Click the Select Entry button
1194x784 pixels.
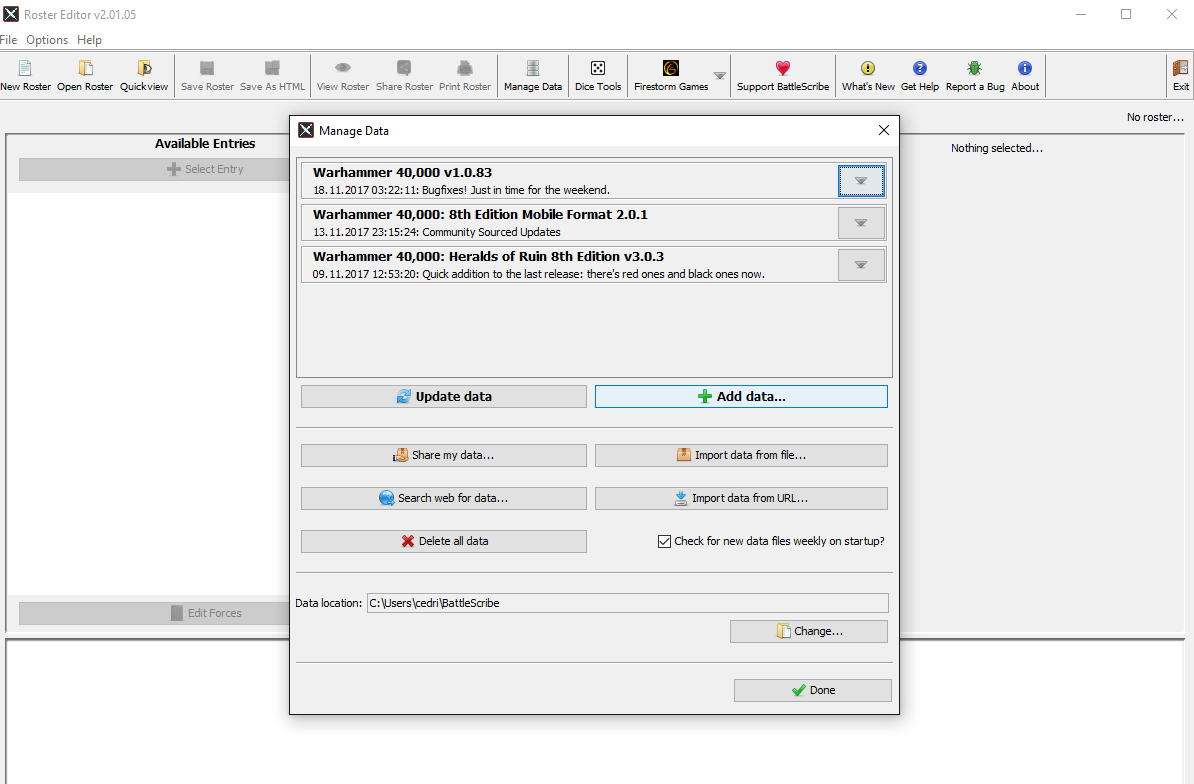[x=155, y=169]
